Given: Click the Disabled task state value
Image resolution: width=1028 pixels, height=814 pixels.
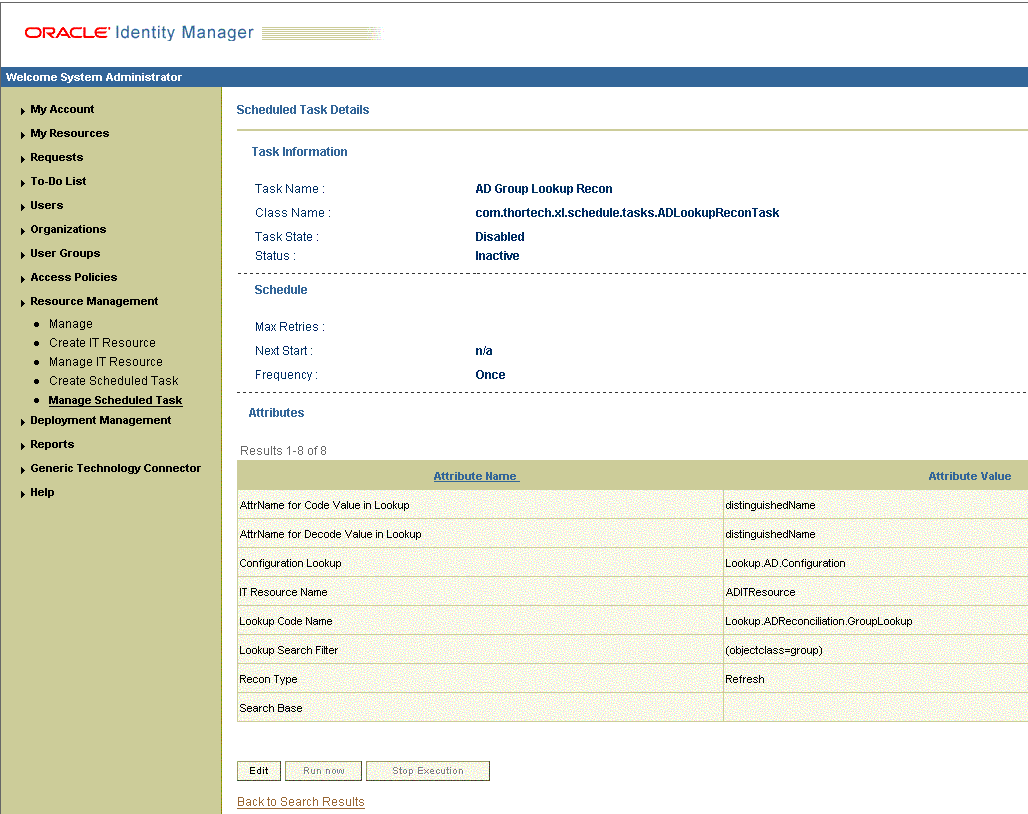Looking at the screenshot, I should point(500,237).
